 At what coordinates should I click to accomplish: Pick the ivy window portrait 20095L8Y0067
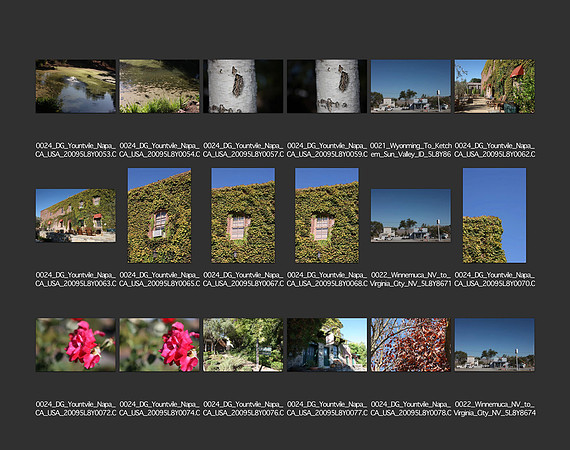click(243, 215)
